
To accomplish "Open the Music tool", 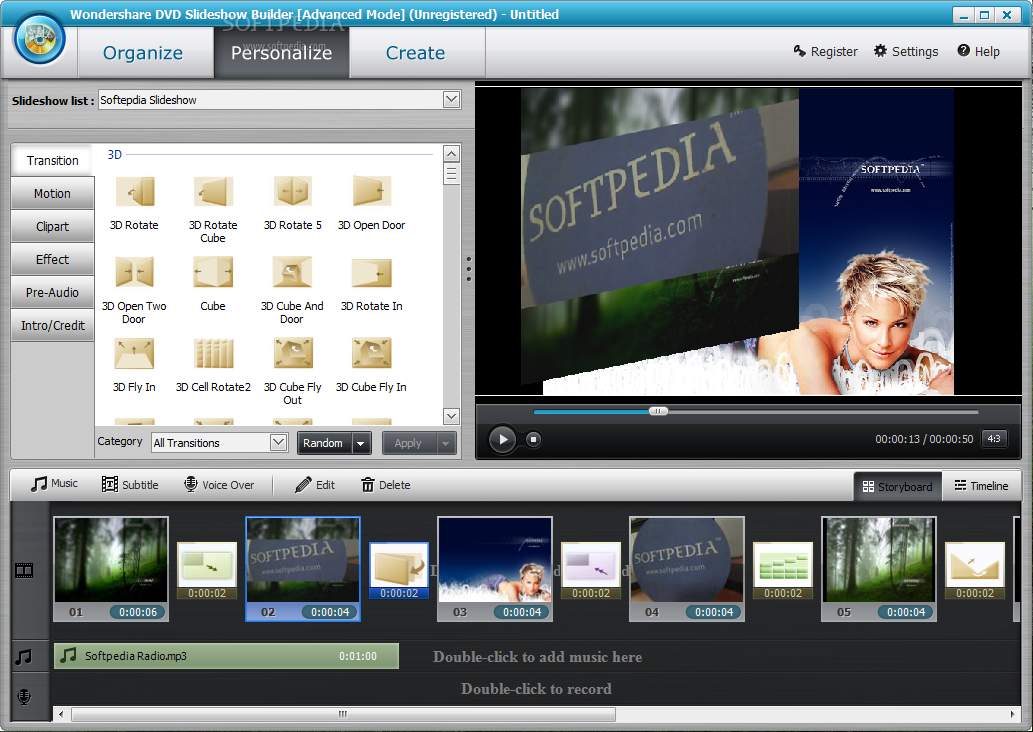I will (x=54, y=484).
